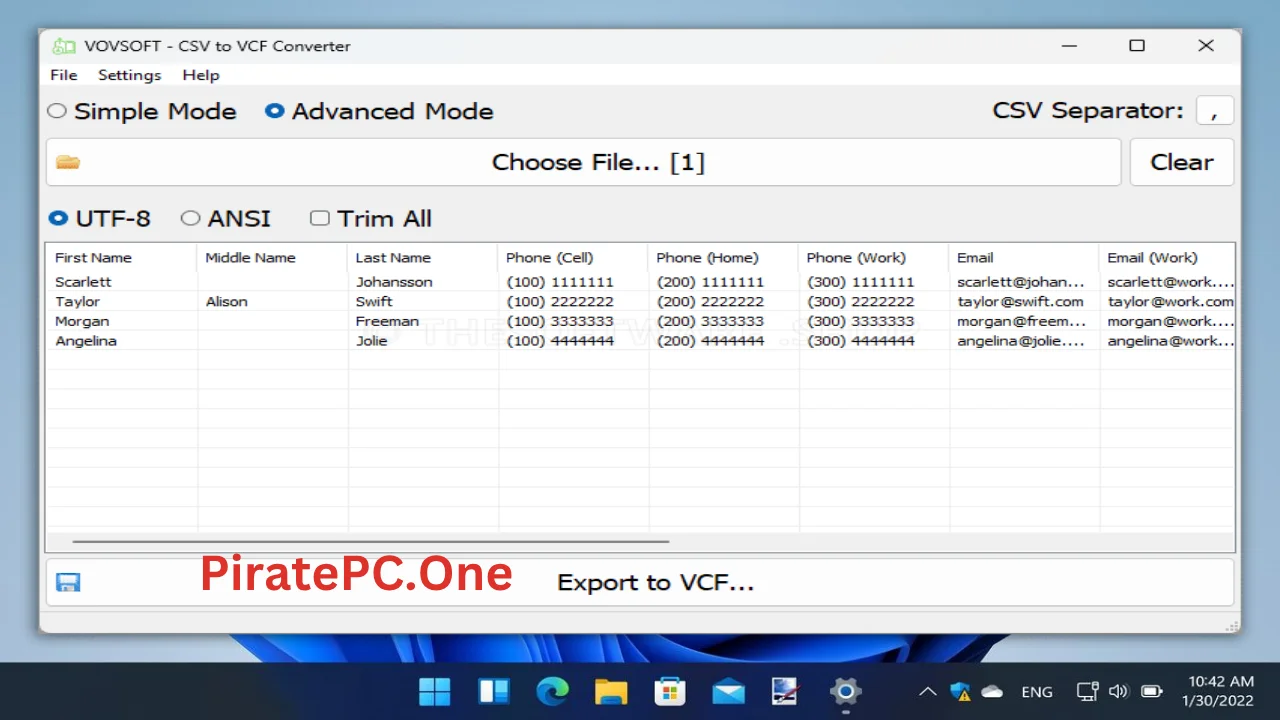Select the Scarlett row first name cell
This screenshot has height=720, width=1280.
coord(83,282)
